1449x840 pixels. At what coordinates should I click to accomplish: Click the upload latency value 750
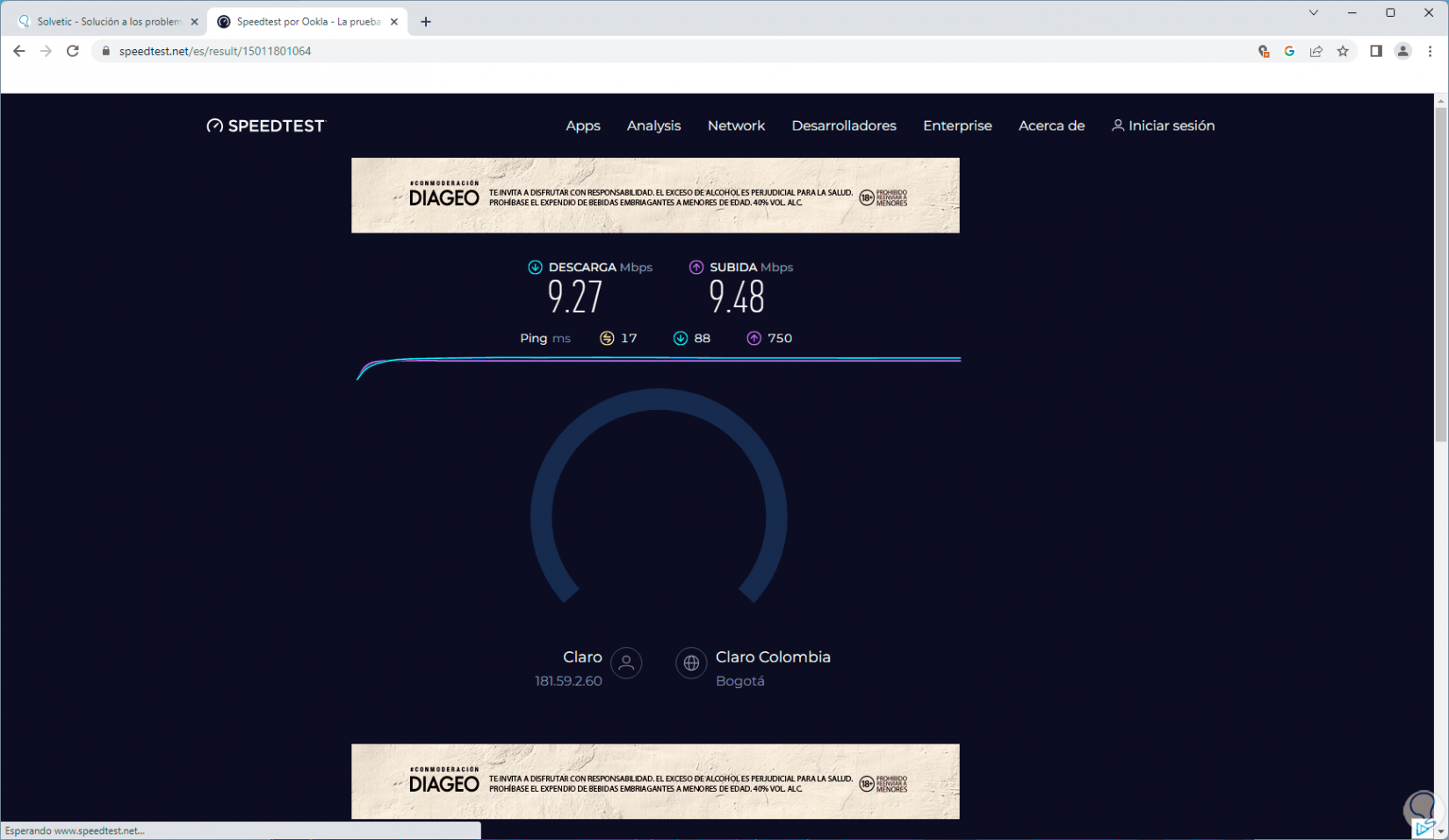(x=780, y=338)
